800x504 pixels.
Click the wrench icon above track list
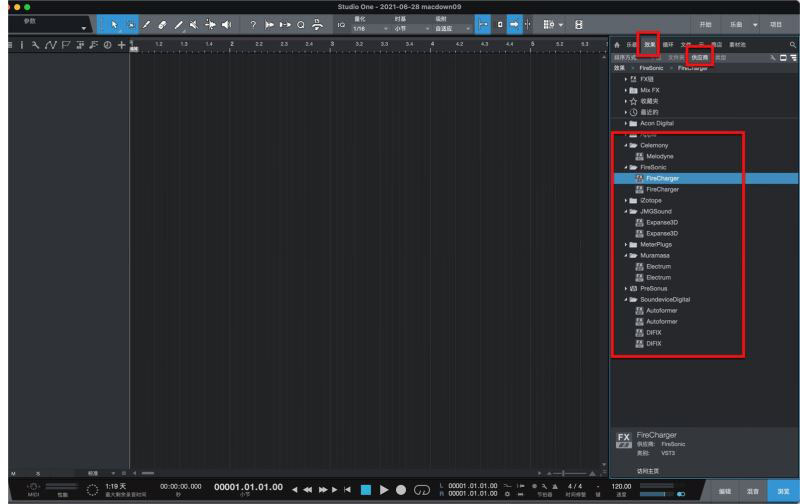tap(35, 45)
